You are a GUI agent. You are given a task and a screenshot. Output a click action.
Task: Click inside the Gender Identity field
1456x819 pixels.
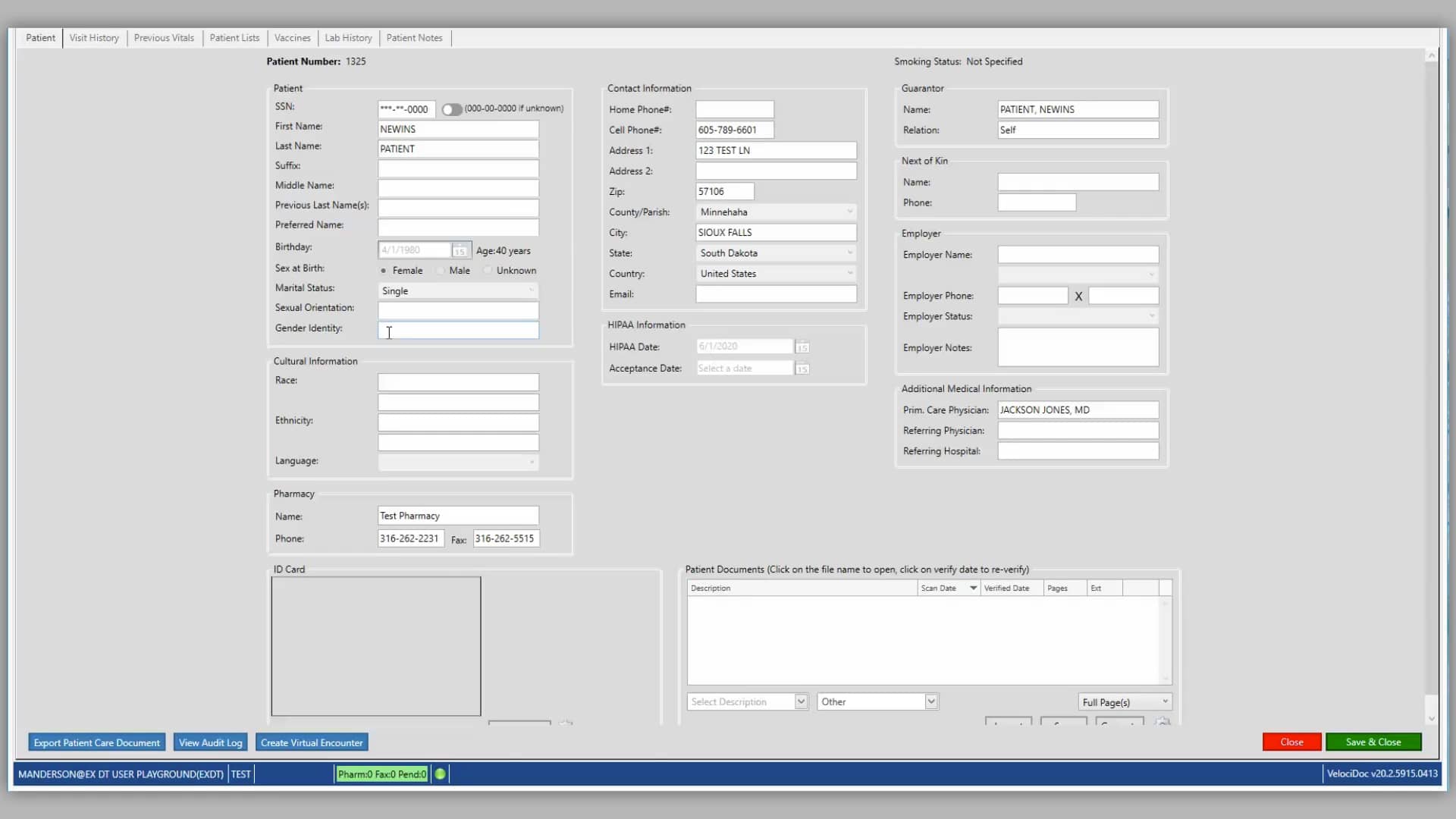point(458,330)
